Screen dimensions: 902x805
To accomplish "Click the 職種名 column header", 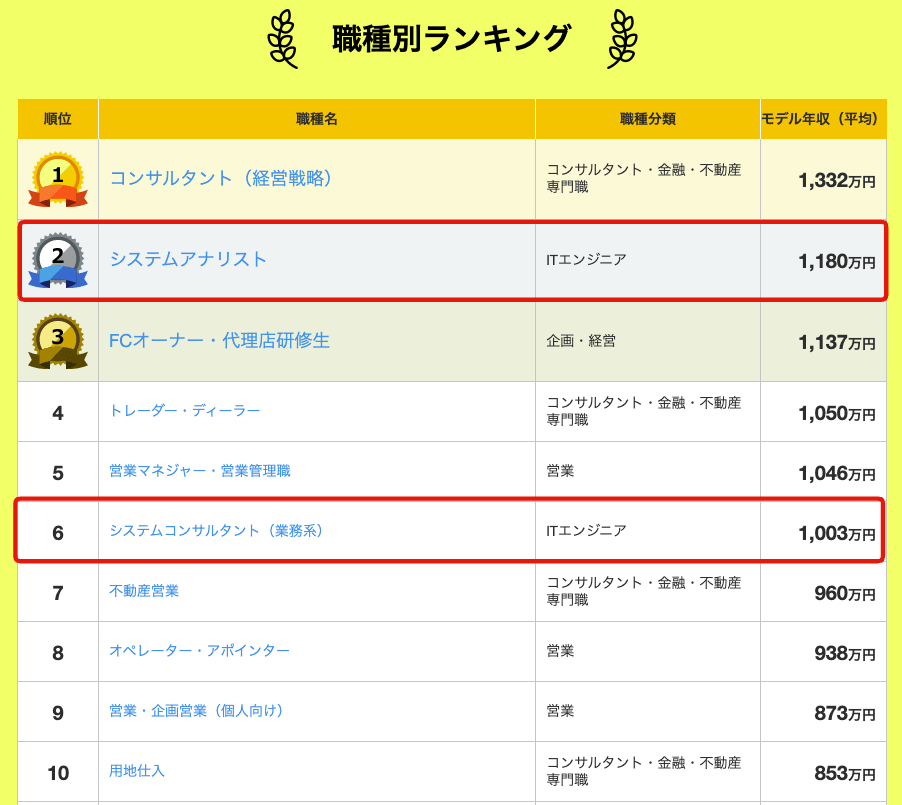I will click(x=316, y=119).
